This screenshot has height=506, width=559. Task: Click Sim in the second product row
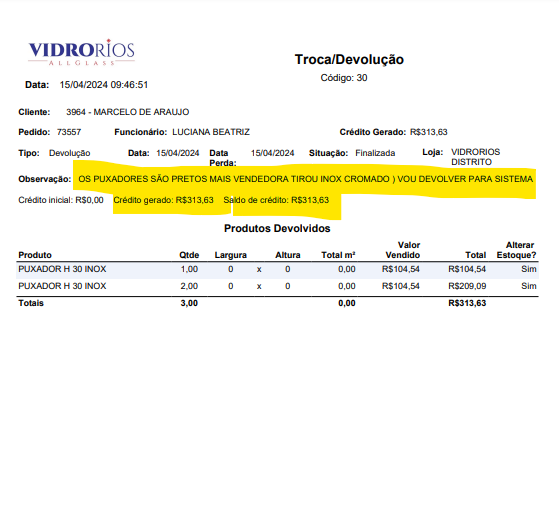tap(529, 286)
